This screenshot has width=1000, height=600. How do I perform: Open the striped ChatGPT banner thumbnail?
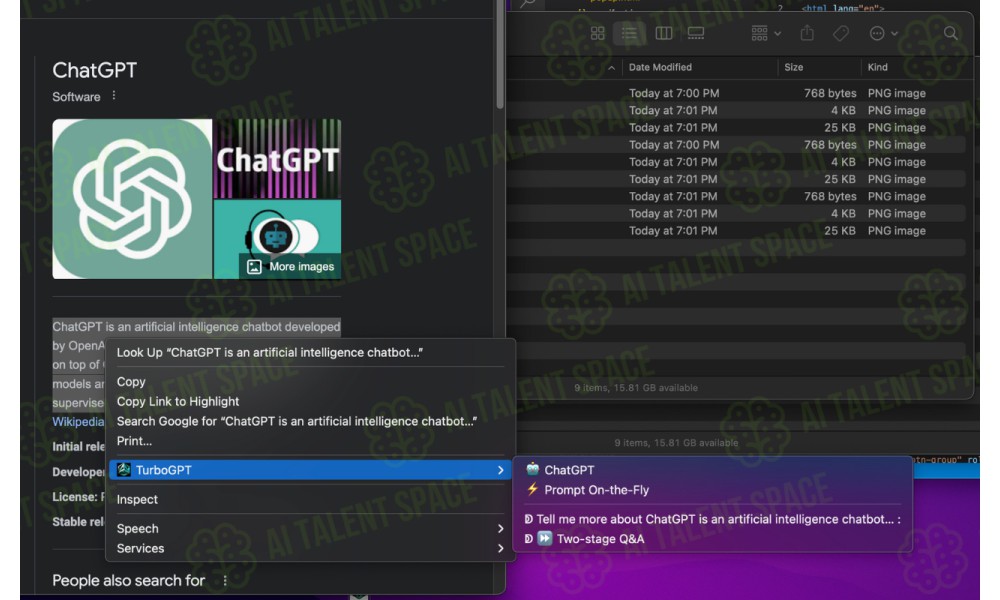coord(277,159)
